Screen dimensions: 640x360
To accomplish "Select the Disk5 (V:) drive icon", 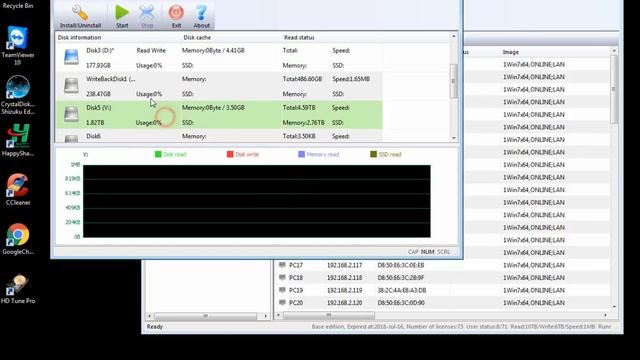I will (x=71, y=114).
